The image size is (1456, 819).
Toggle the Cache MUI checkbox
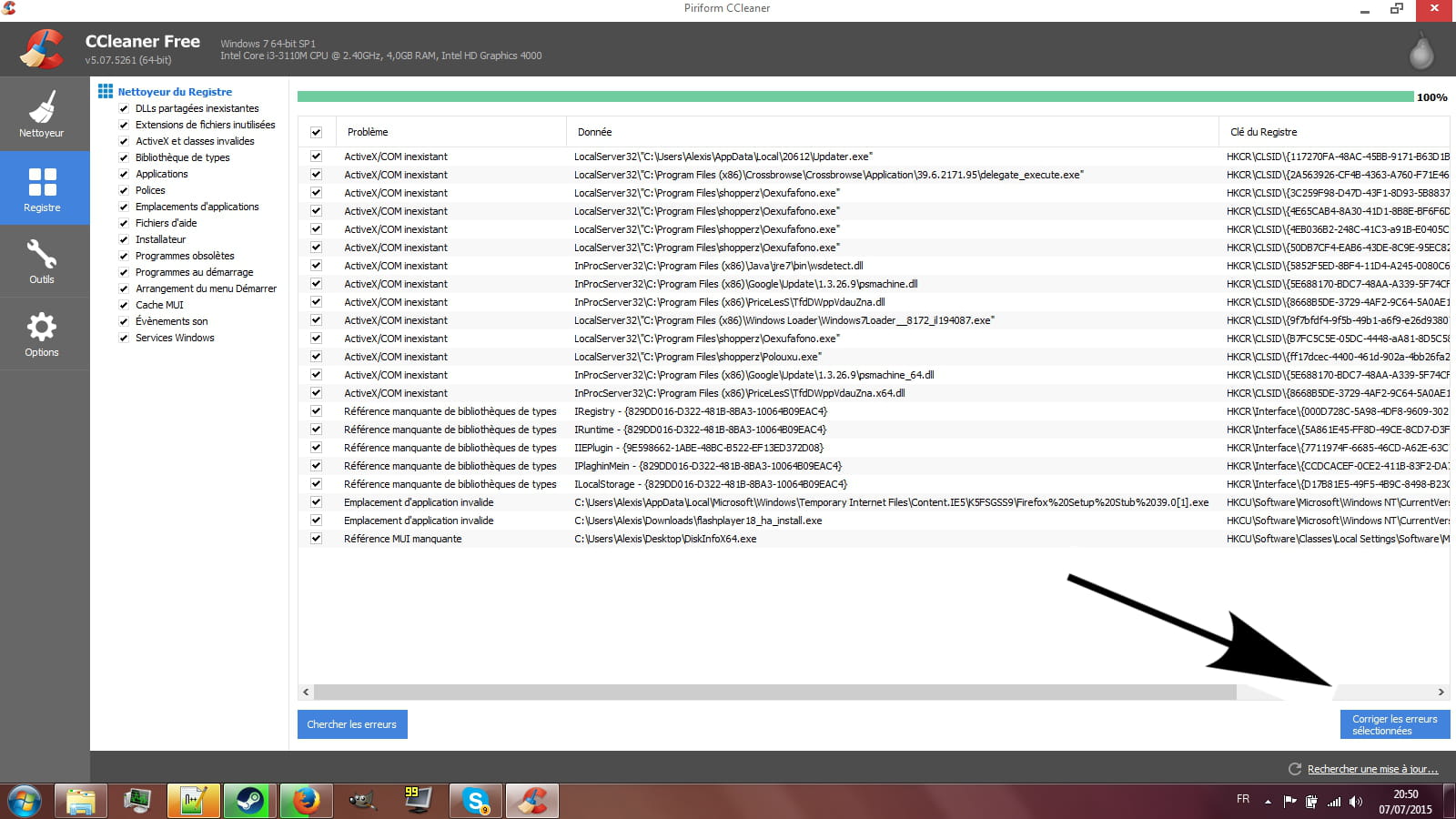[x=124, y=305]
